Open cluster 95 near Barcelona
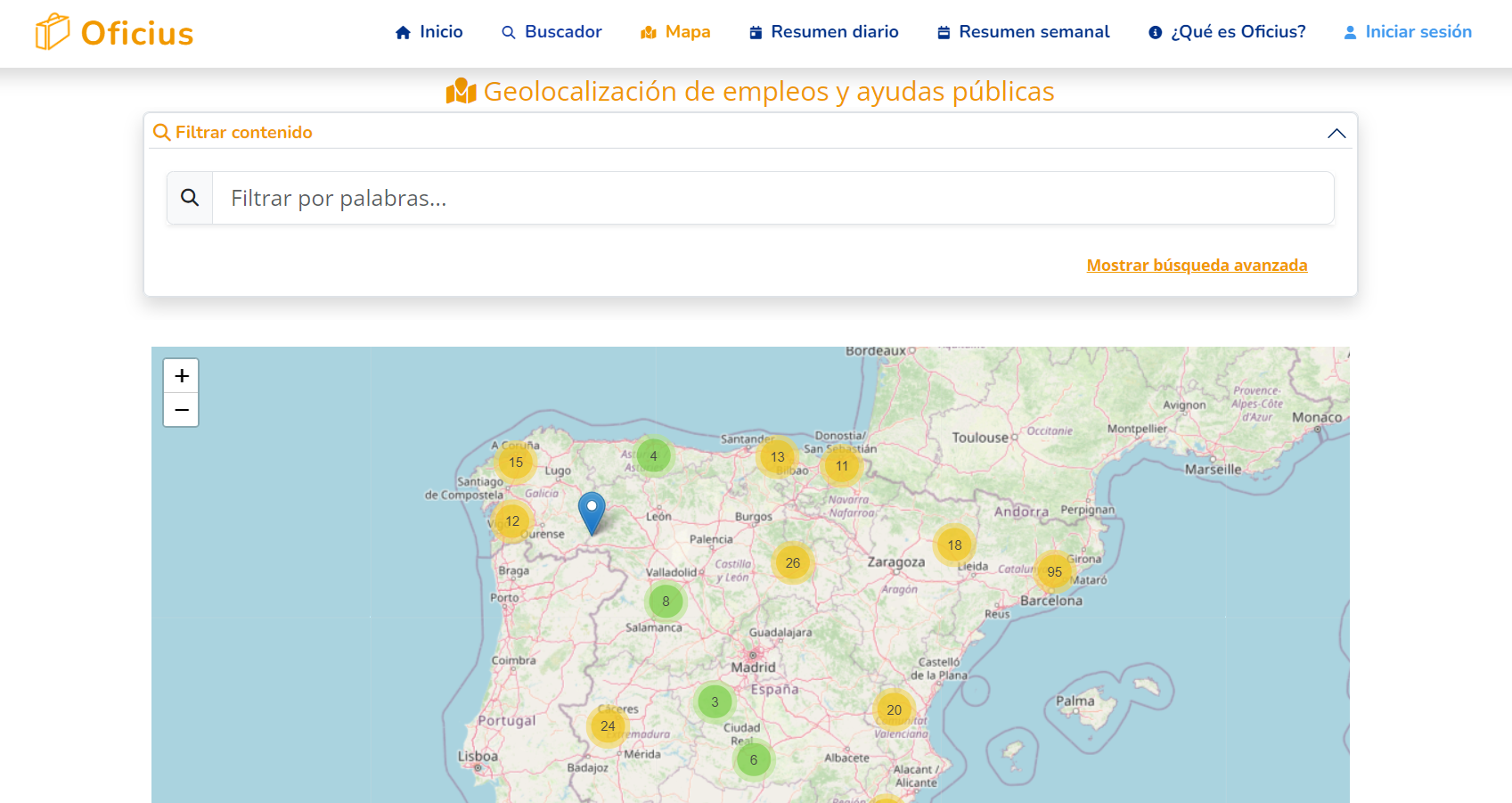 point(1055,572)
